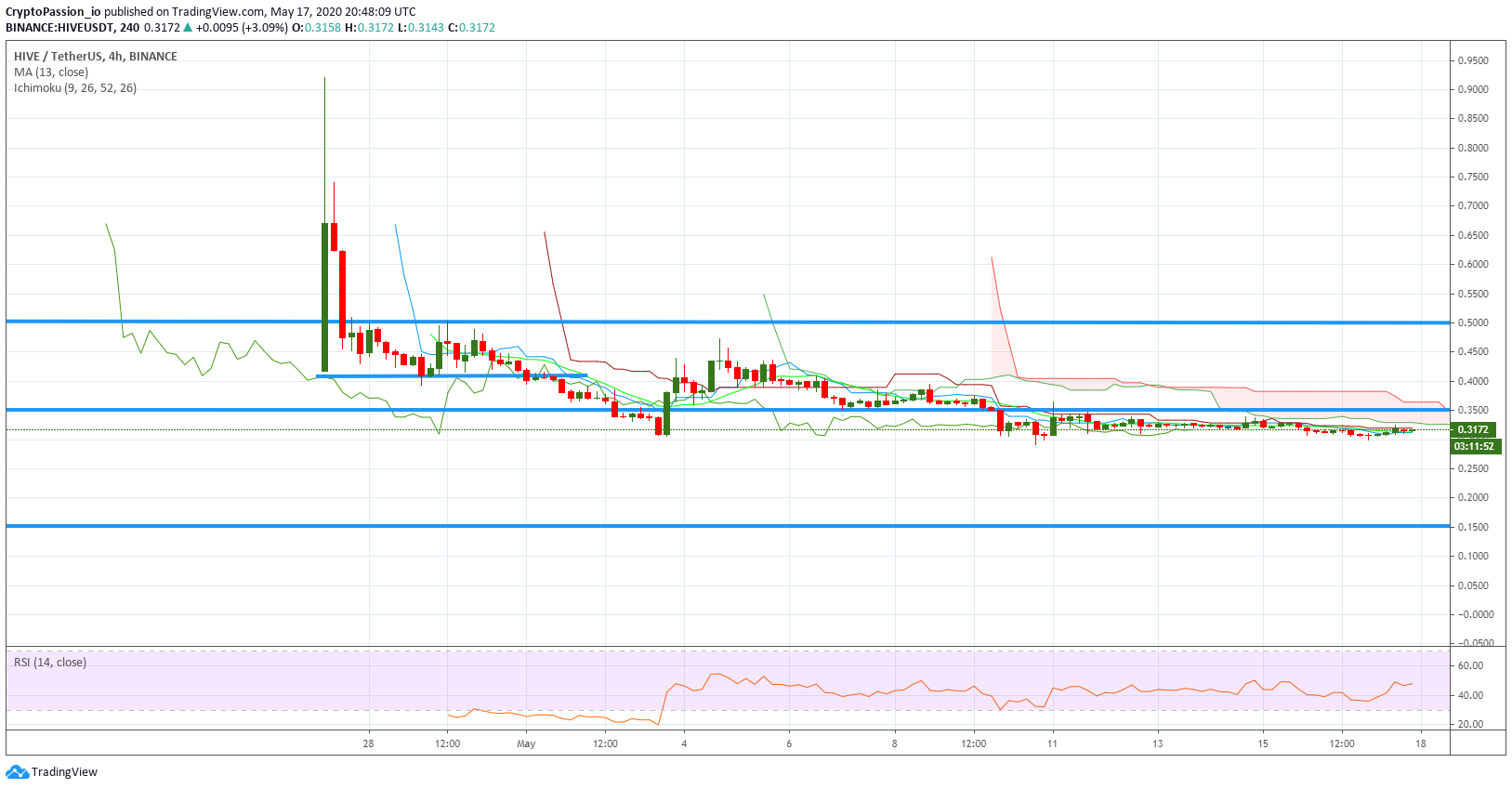Image resolution: width=1512 pixels, height=789 pixels.
Task: Click the countdown timer 03:11:52
Action: 1474,446
